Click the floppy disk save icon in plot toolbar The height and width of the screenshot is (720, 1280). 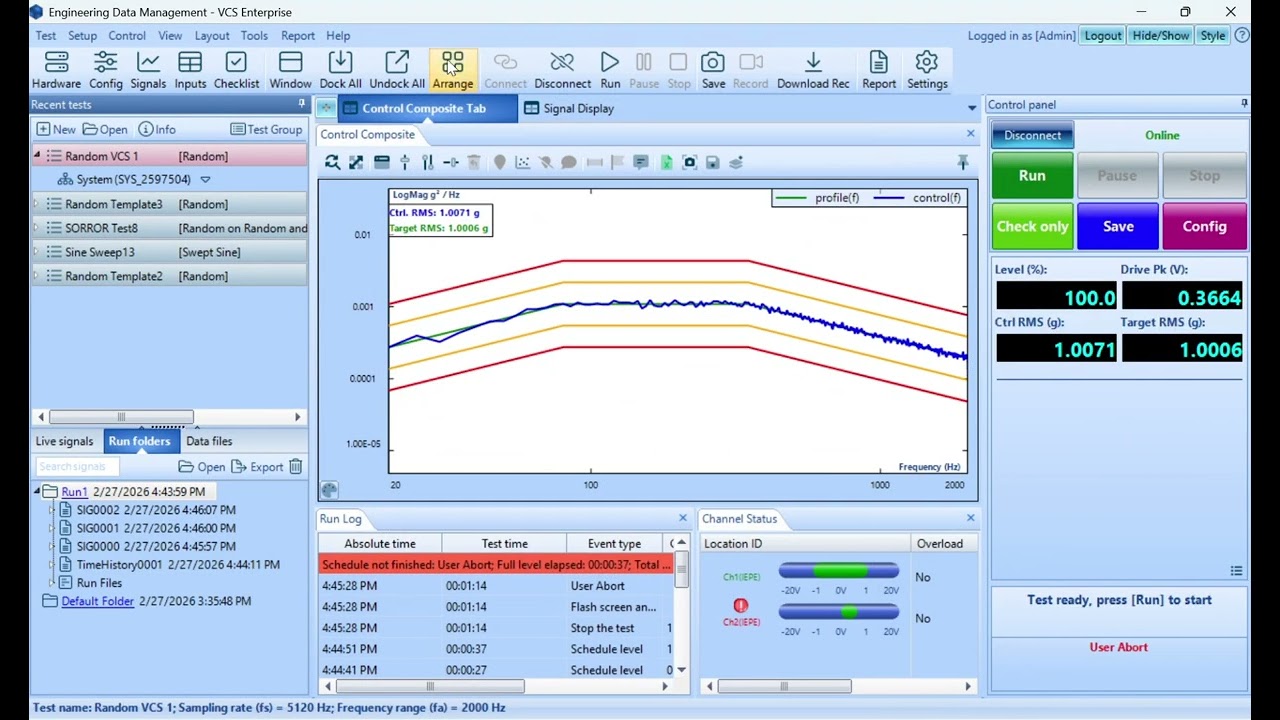click(712, 162)
